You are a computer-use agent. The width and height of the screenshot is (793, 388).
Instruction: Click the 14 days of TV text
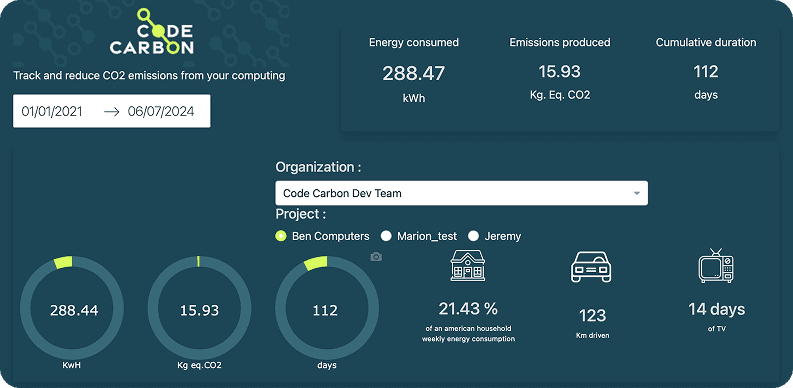[717, 309]
